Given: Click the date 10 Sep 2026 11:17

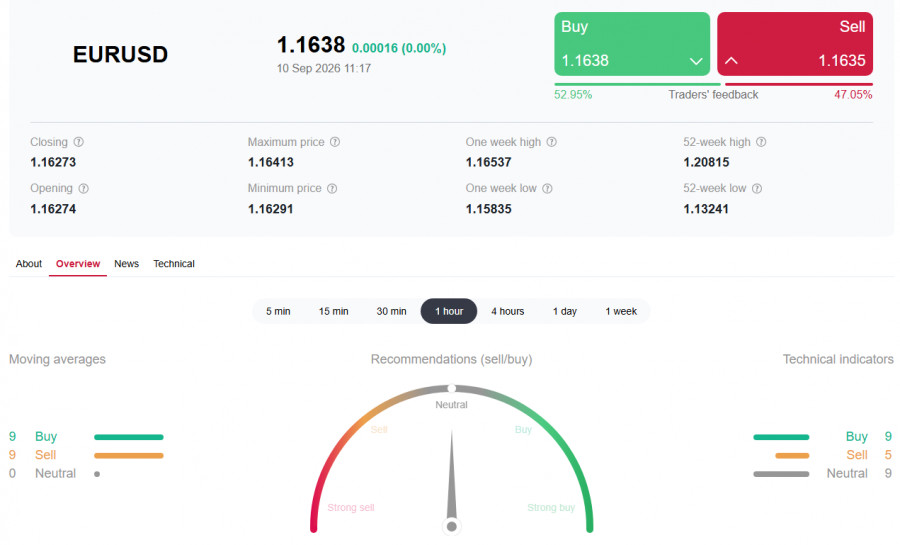Looking at the screenshot, I should pos(324,68).
